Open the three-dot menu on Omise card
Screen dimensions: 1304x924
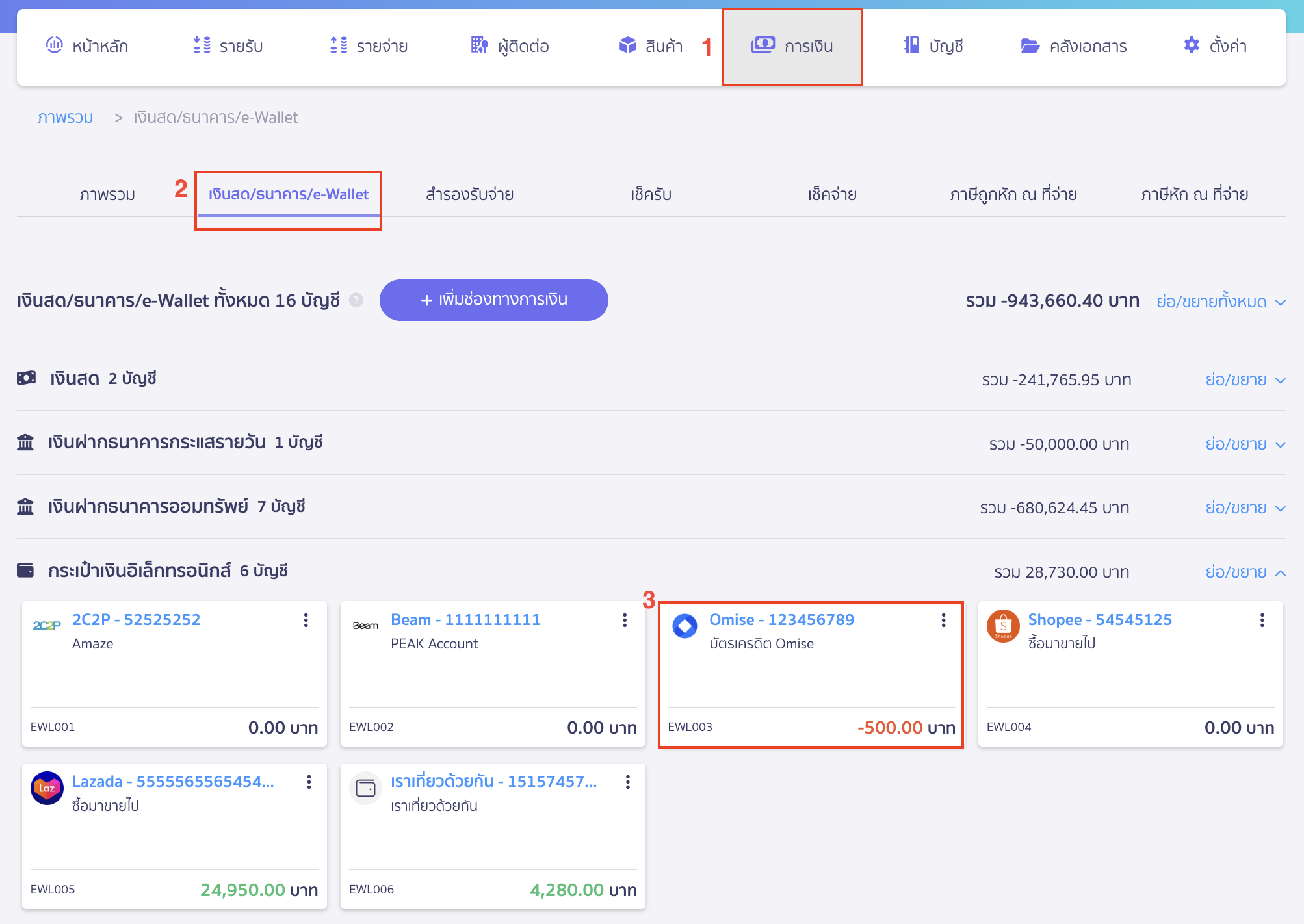[x=943, y=621]
